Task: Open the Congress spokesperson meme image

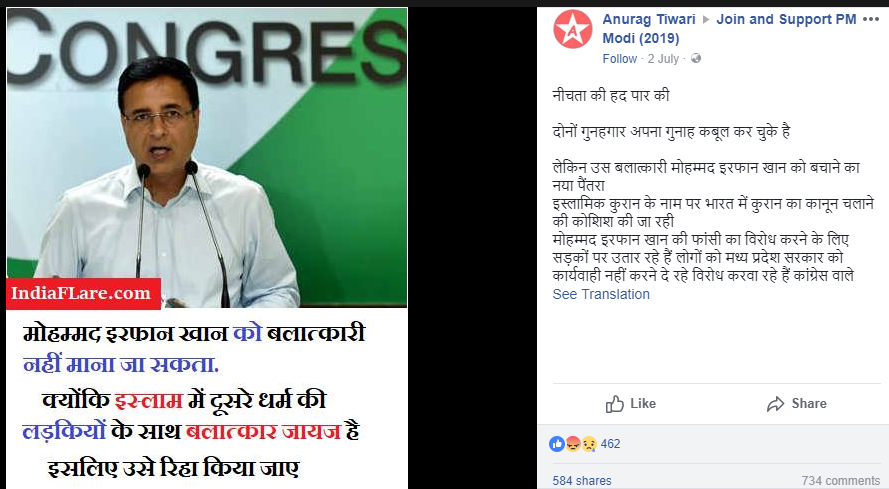Action: point(207,248)
